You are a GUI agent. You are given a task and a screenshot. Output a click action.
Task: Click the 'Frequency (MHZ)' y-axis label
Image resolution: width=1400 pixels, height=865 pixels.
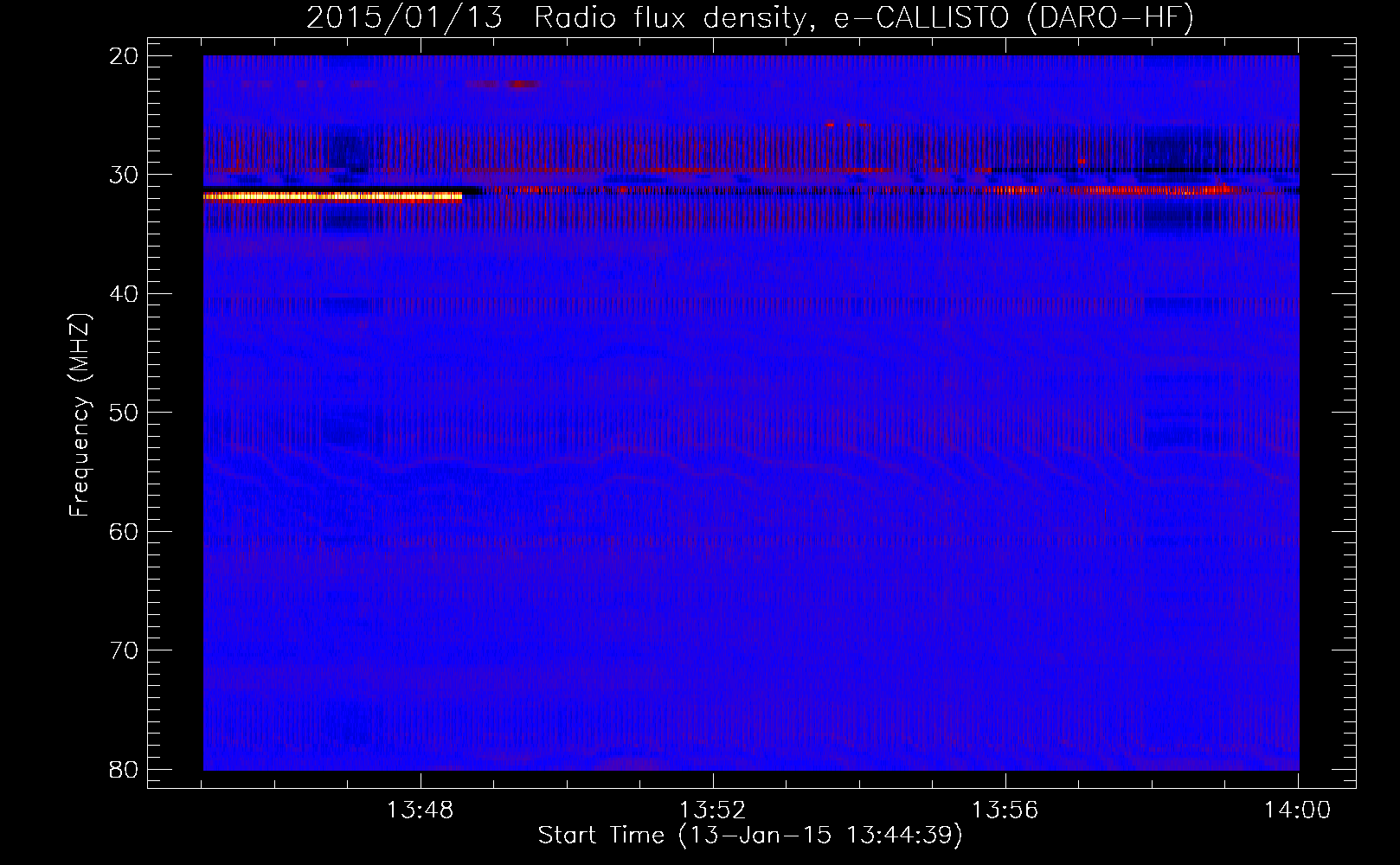coord(80,415)
